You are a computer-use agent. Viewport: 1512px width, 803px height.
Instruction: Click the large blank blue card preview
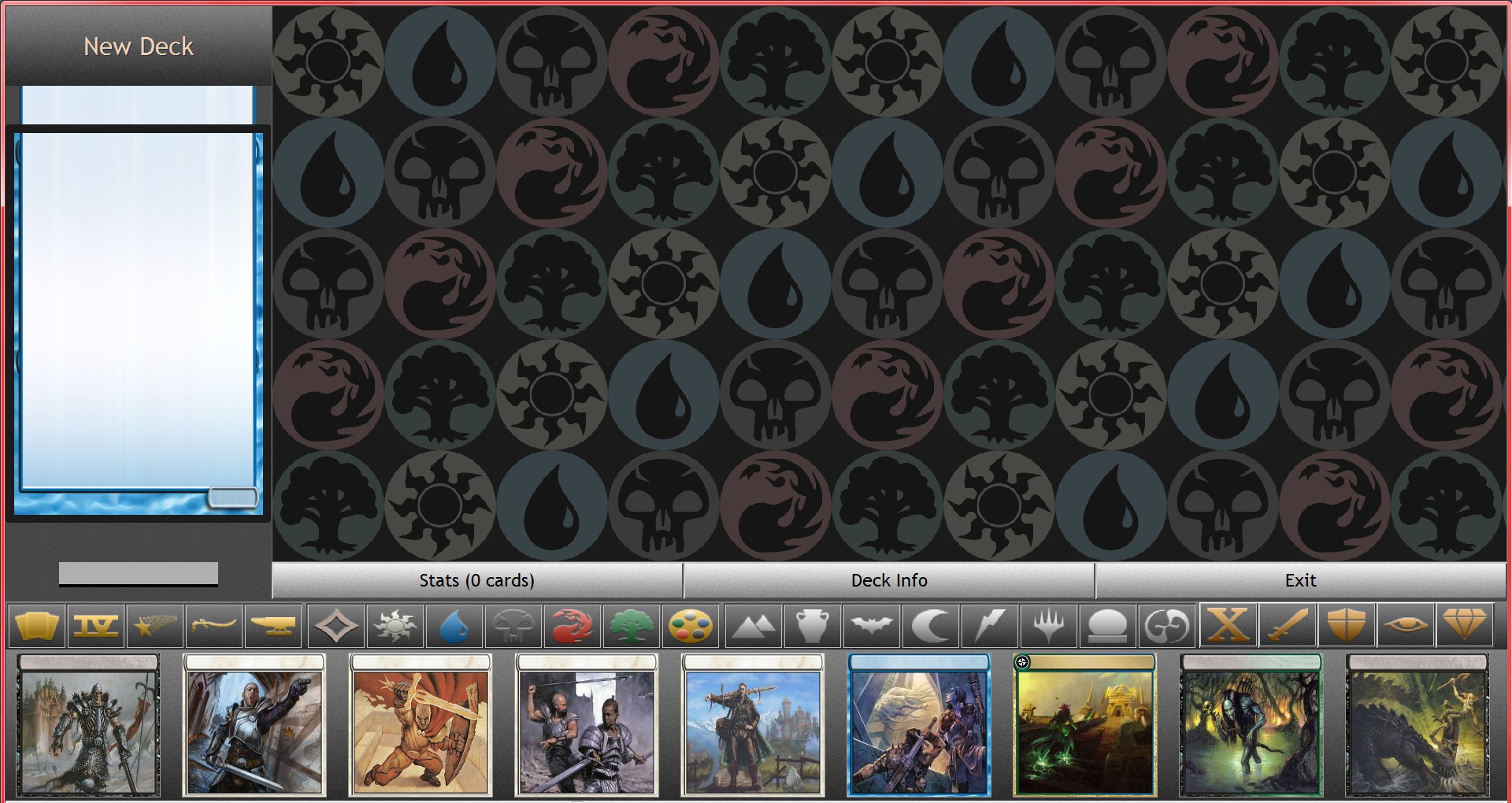pyautogui.click(x=139, y=323)
